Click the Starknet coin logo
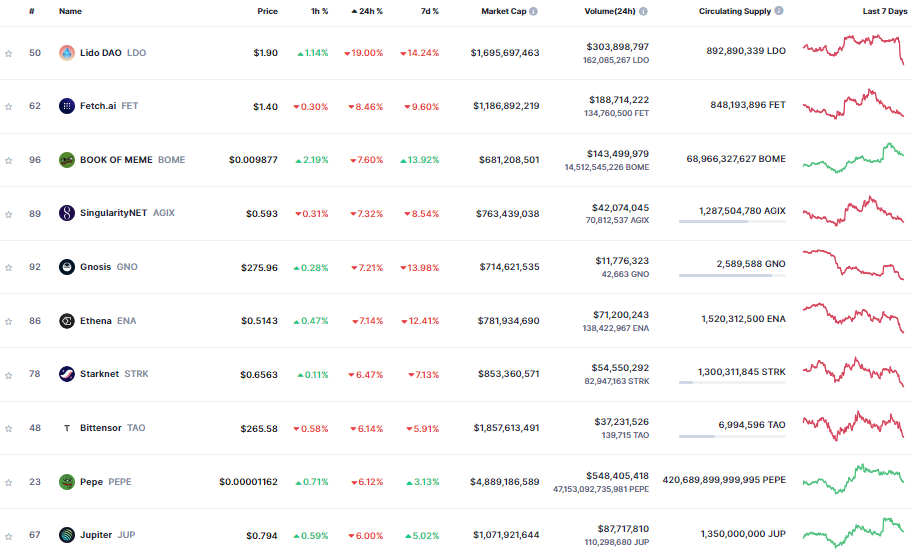Screen dimensions: 915x554 pyautogui.click(x=67, y=374)
